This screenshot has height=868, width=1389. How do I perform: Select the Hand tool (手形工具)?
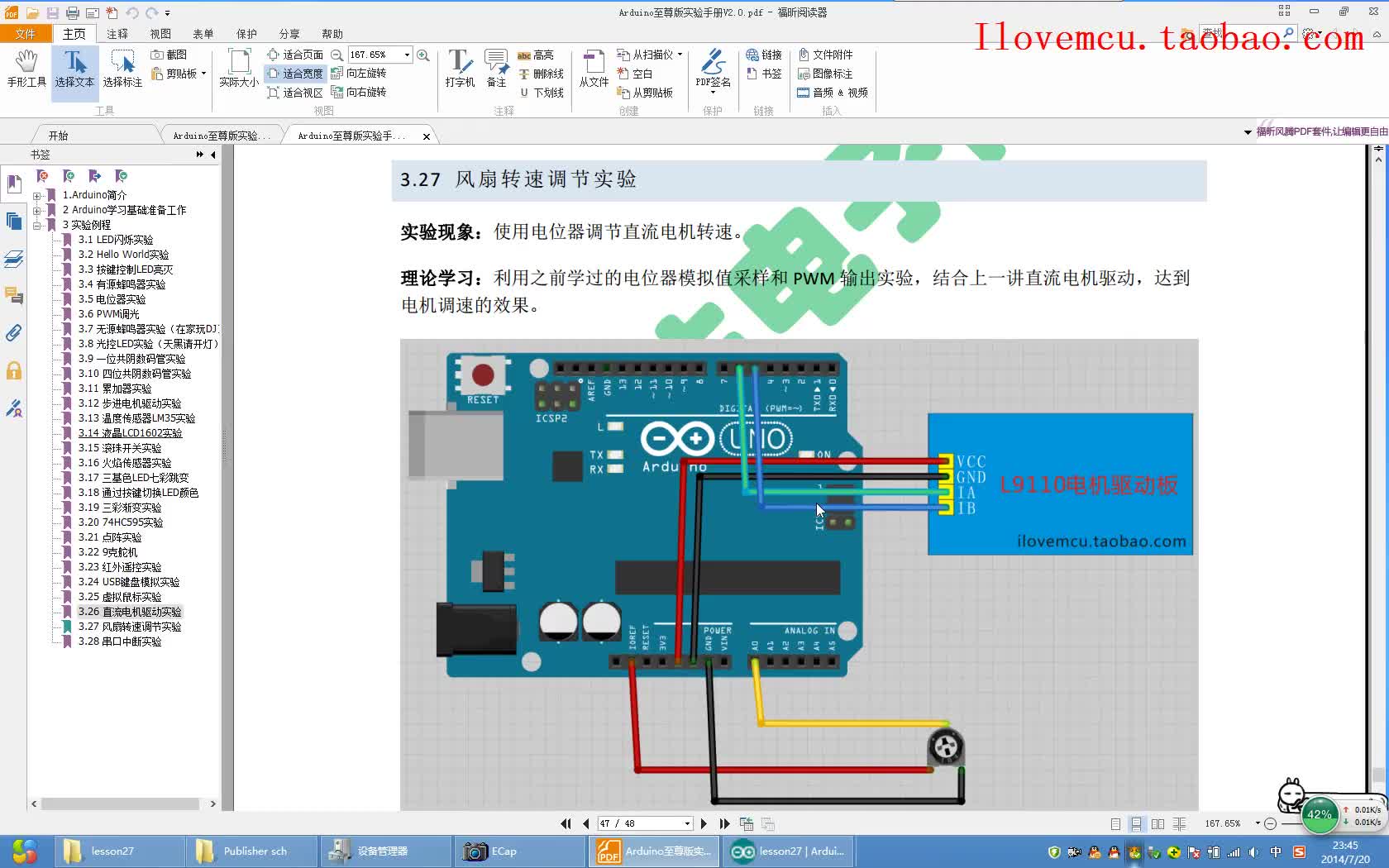(26, 68)
